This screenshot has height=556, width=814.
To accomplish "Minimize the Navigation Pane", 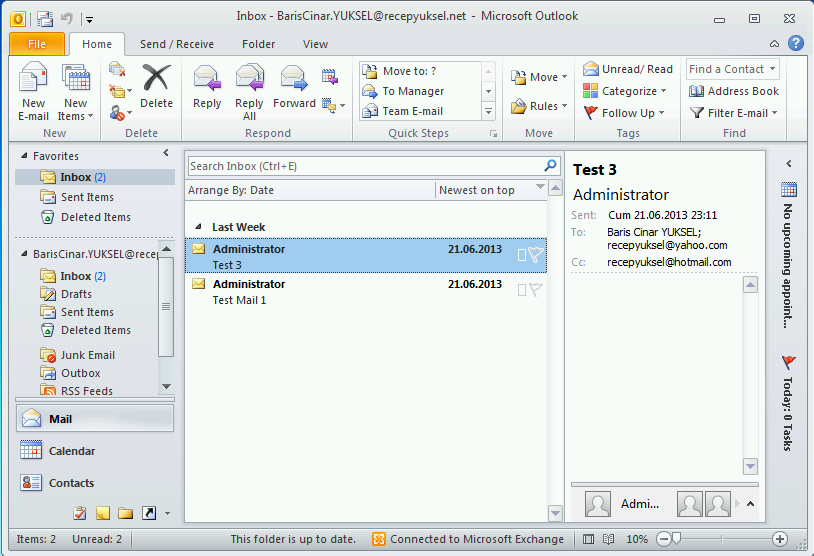I will pos(166,153).
